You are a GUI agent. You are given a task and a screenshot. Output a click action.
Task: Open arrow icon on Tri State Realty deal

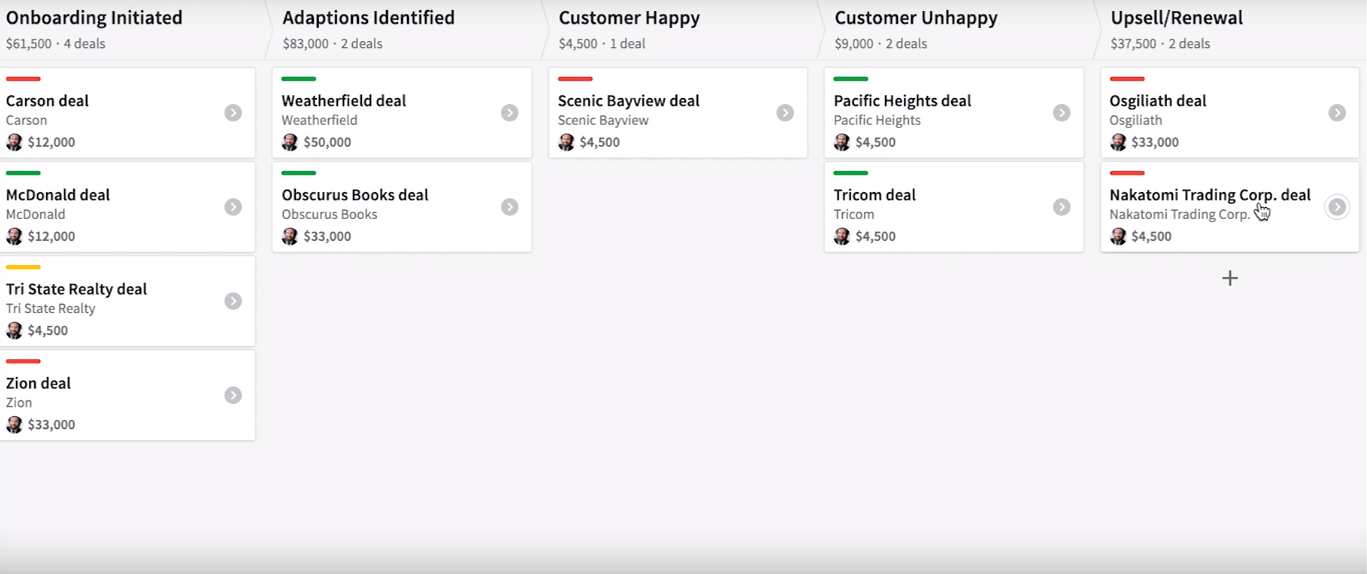[233, 301]
